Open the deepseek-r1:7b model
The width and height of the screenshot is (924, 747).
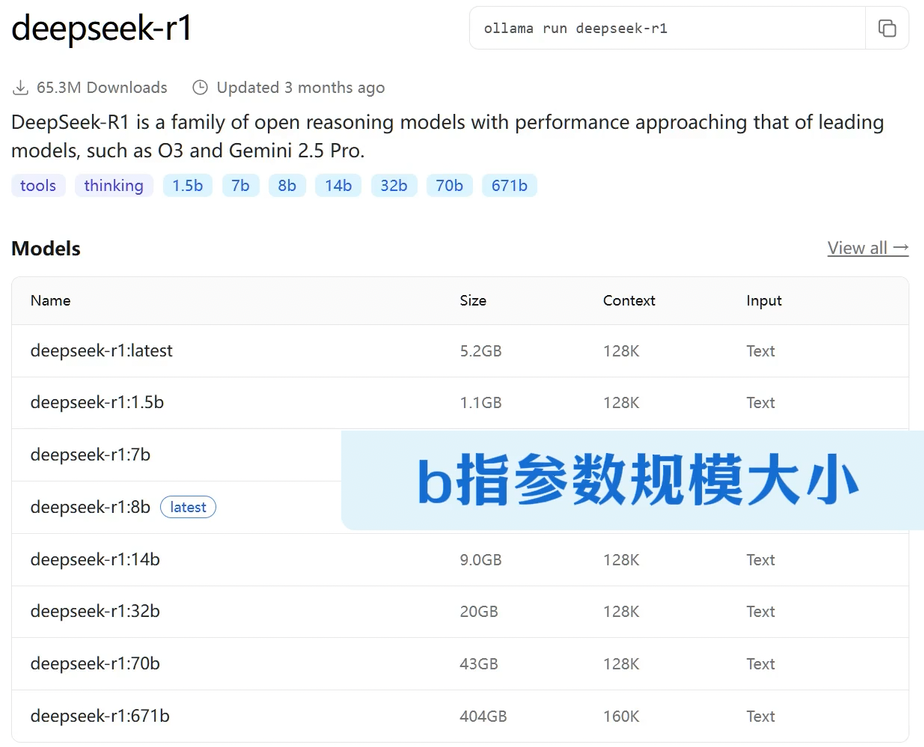pos(90,455)
